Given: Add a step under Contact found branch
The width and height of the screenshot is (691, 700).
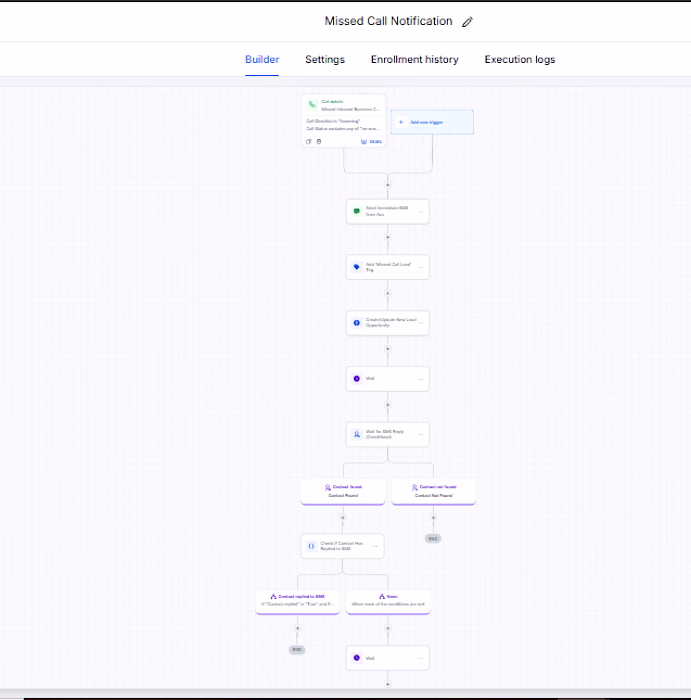Looking at the screenshot, I should (x=343, y=518).
